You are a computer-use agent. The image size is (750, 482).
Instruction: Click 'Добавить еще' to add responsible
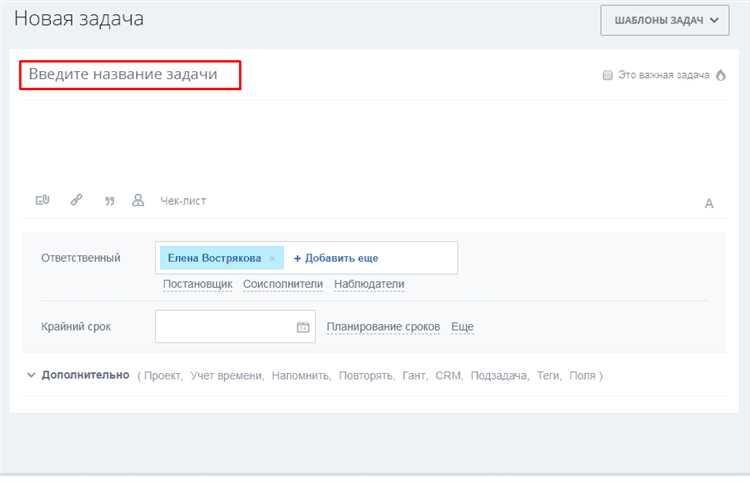[336, 258]
